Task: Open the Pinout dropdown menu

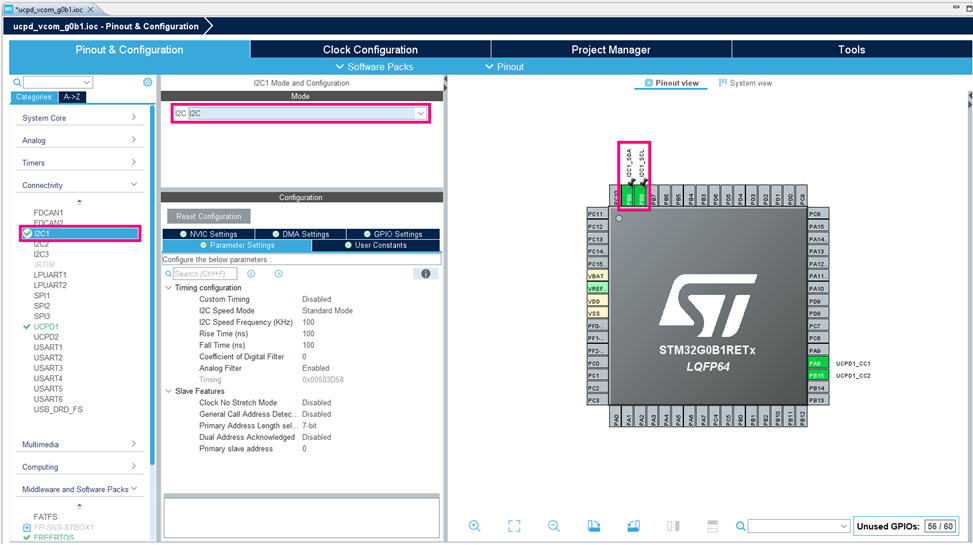Action: [504, 66]
